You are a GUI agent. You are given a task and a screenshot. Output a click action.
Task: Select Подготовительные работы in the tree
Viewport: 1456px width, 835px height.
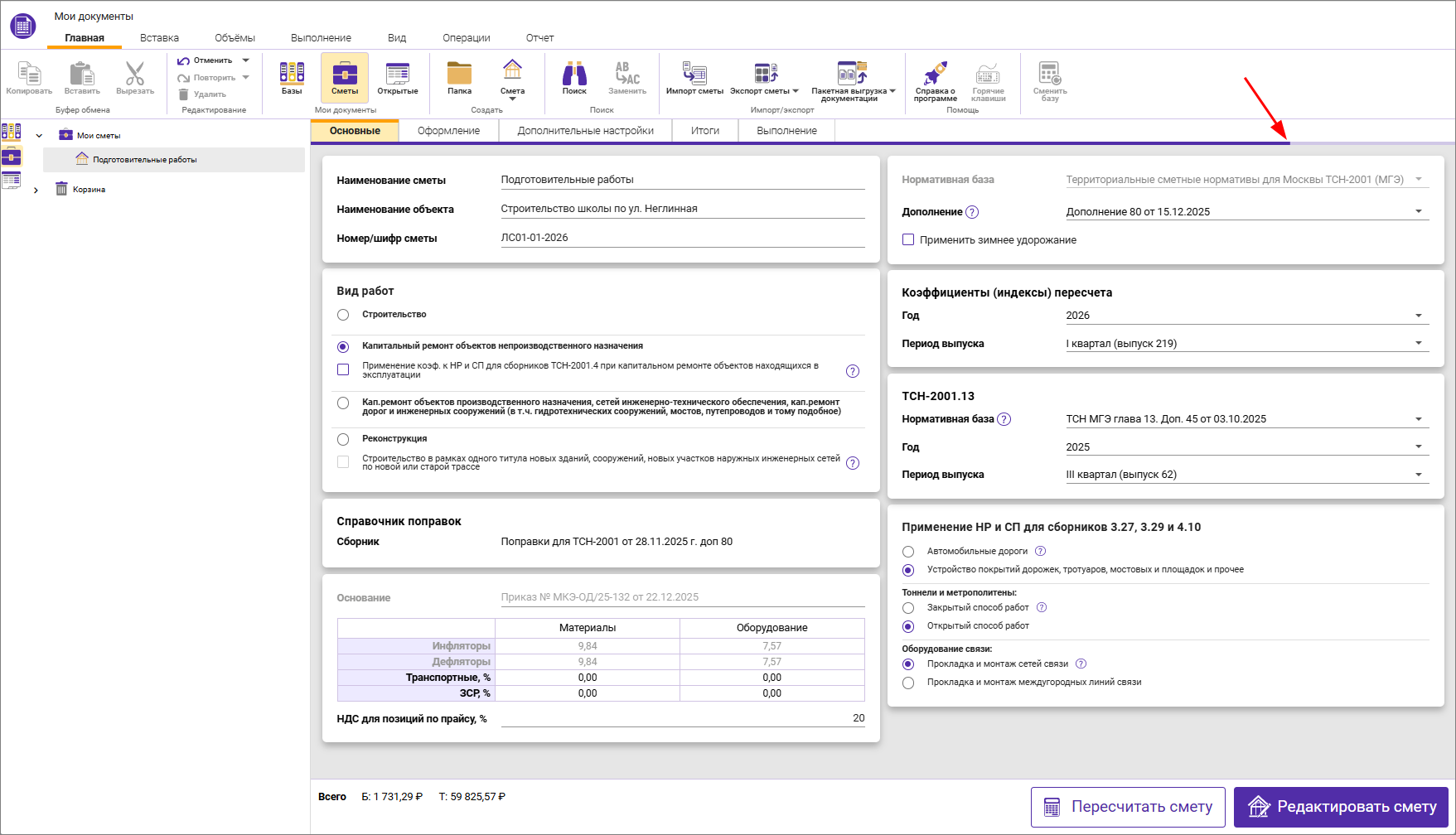click(x=145, y=160)
